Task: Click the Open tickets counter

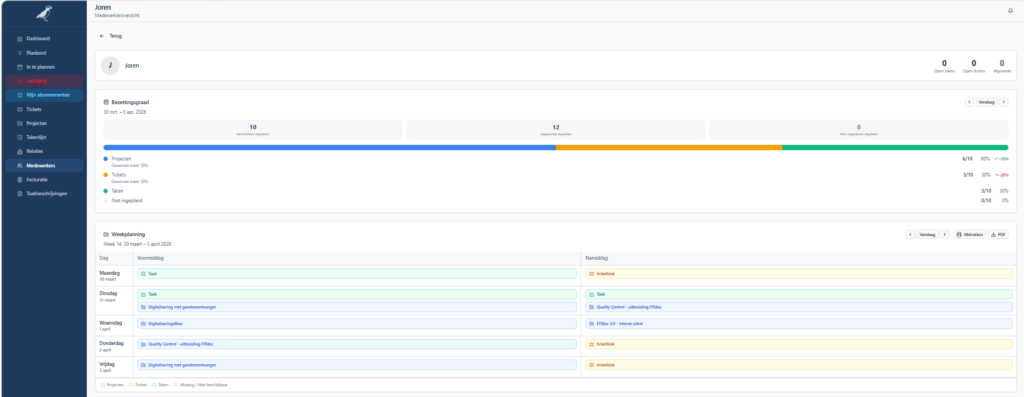Action: pyautogui.click(x=973, y=66)
